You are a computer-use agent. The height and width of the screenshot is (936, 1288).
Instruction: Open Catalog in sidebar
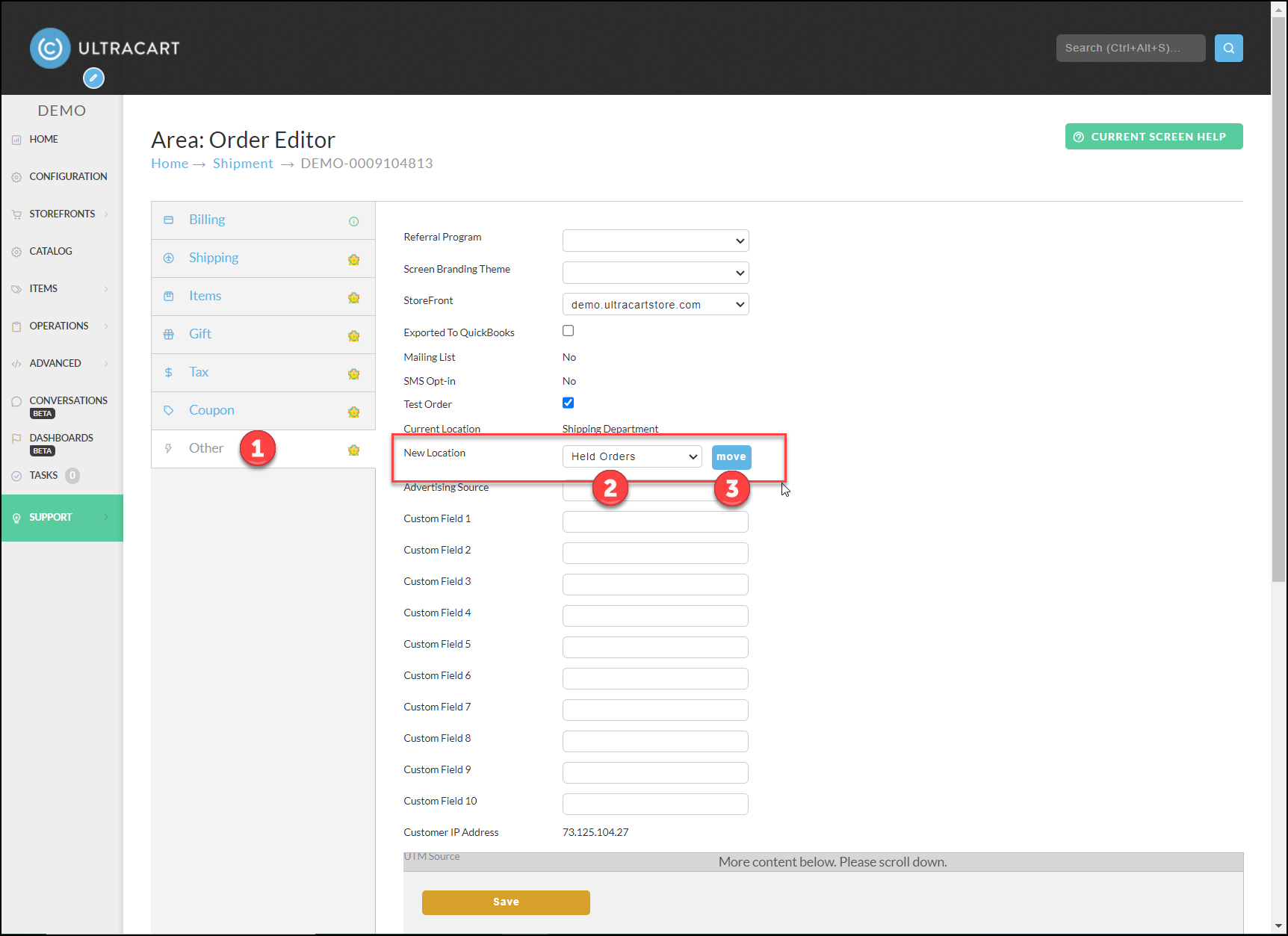pyautogui.click(x=51, y=252)
